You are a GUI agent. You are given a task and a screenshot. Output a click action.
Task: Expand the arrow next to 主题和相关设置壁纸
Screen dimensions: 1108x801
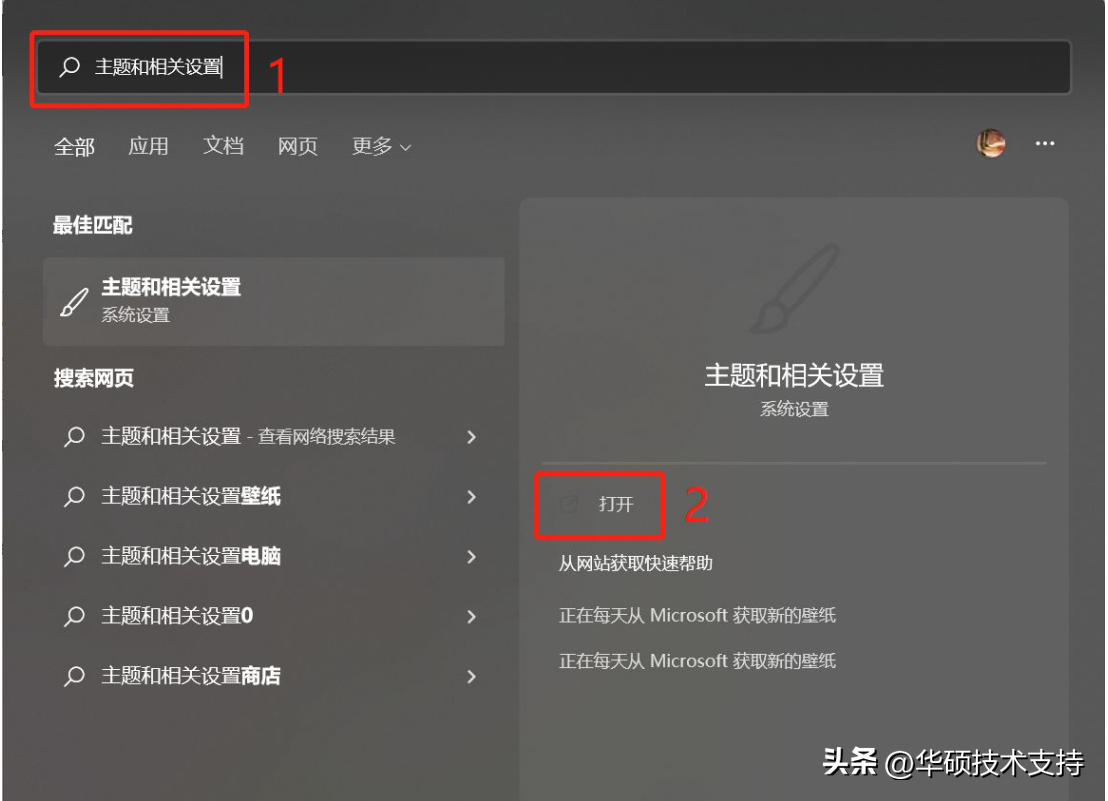point(471,495)
